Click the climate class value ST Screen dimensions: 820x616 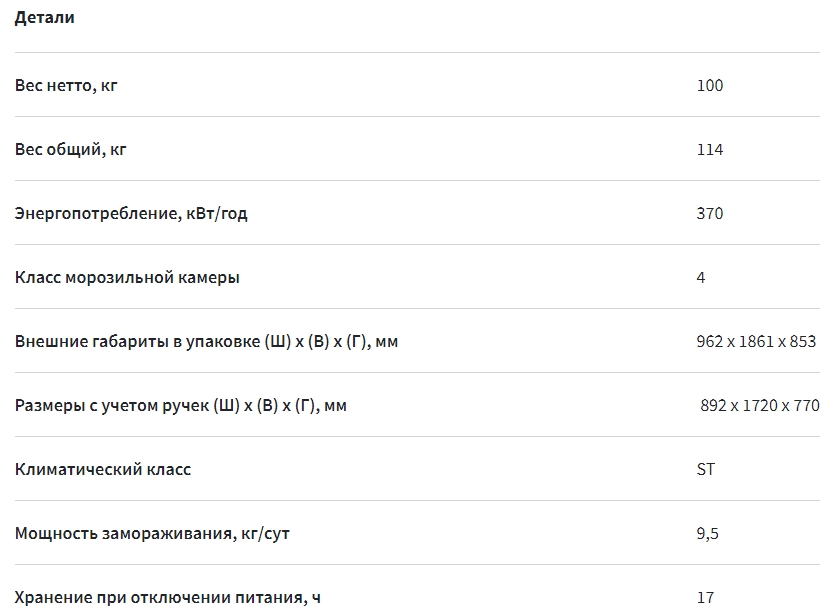coord(706,469)
